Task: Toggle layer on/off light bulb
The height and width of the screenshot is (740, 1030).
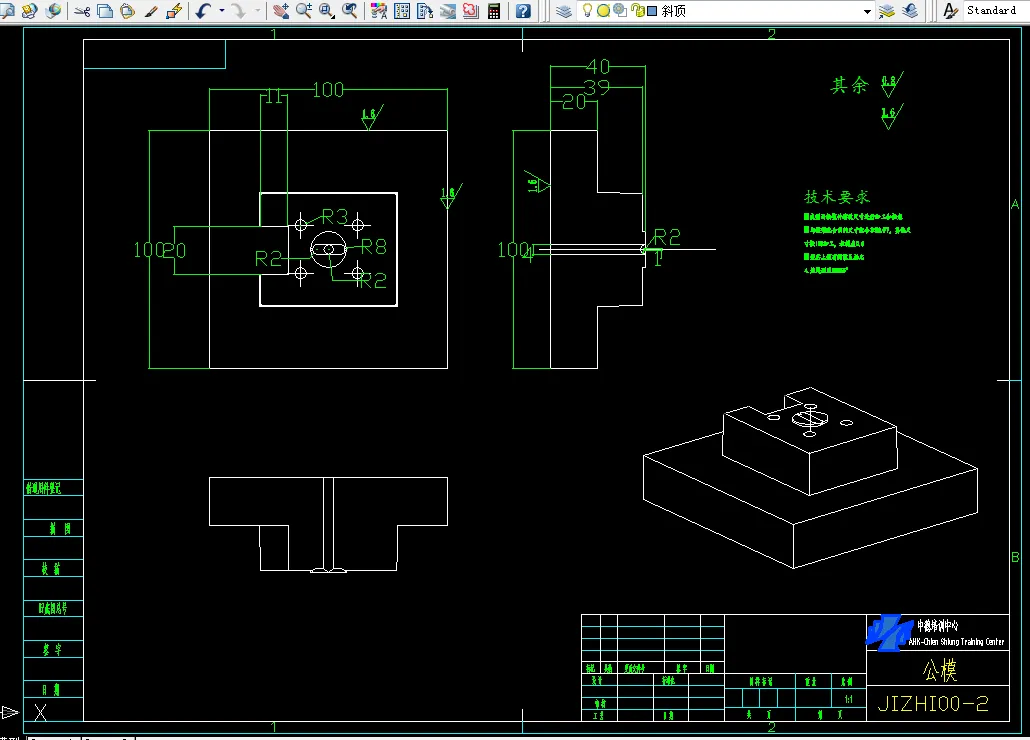Action: [x=587, y=11]
